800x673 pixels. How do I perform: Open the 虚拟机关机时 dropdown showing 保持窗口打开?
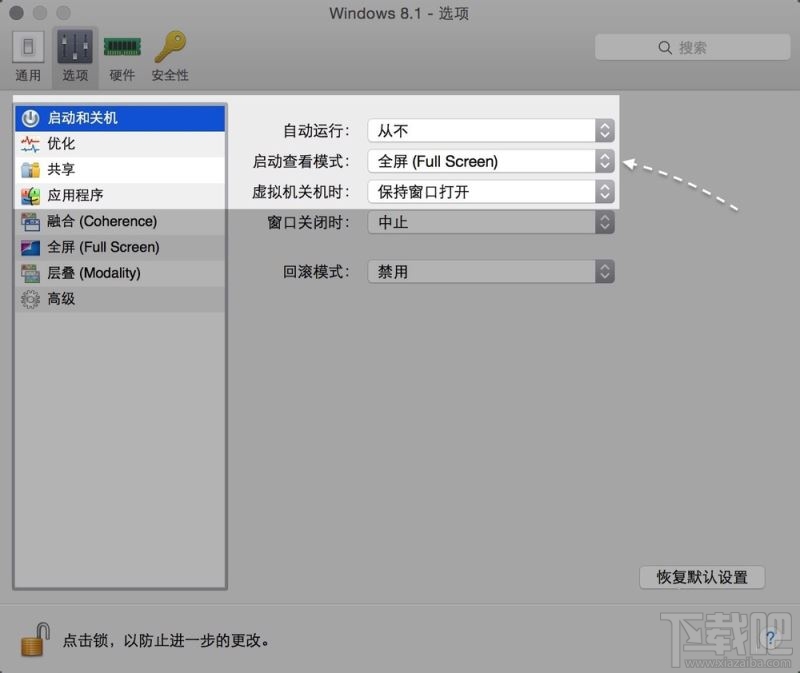(x=491, y=192)
